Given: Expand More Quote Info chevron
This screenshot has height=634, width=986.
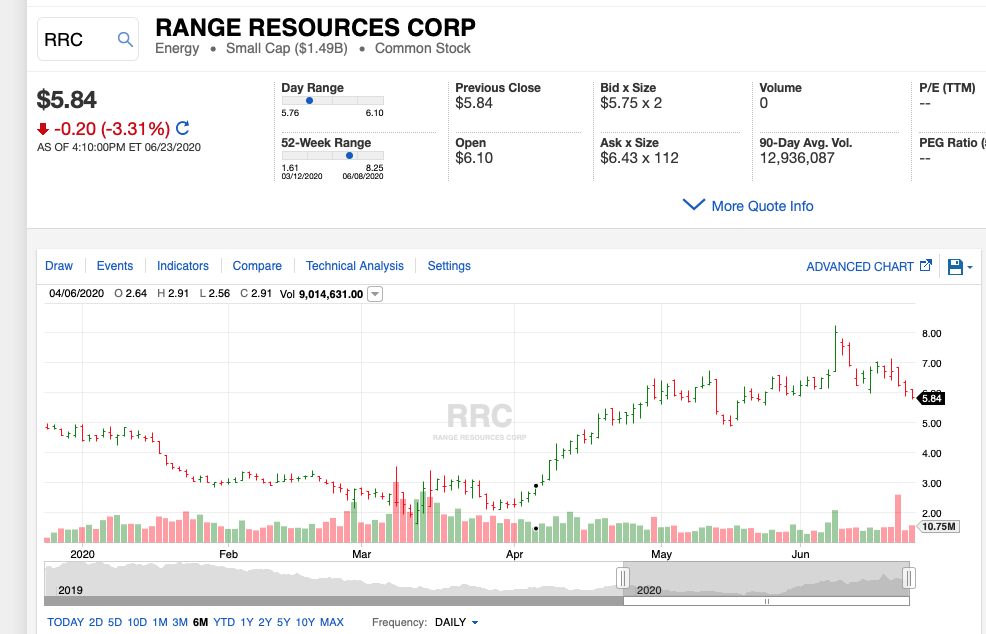Looking at the screenshot, I should (x=694, y=205).
